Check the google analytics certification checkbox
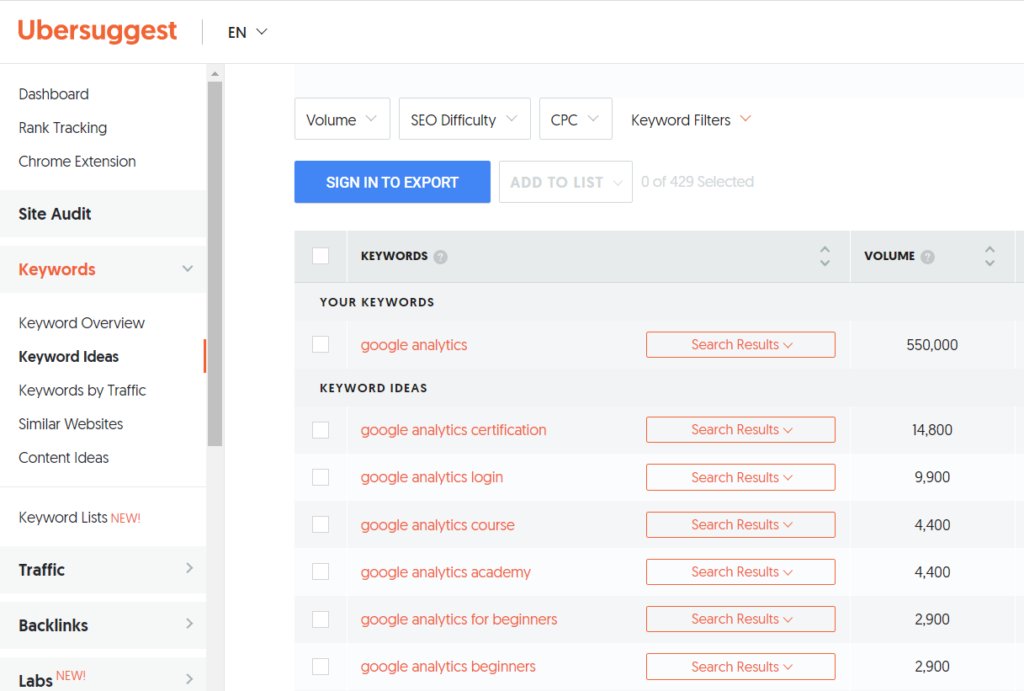This screenshot has width=1024, height=691. coord(321,430)
